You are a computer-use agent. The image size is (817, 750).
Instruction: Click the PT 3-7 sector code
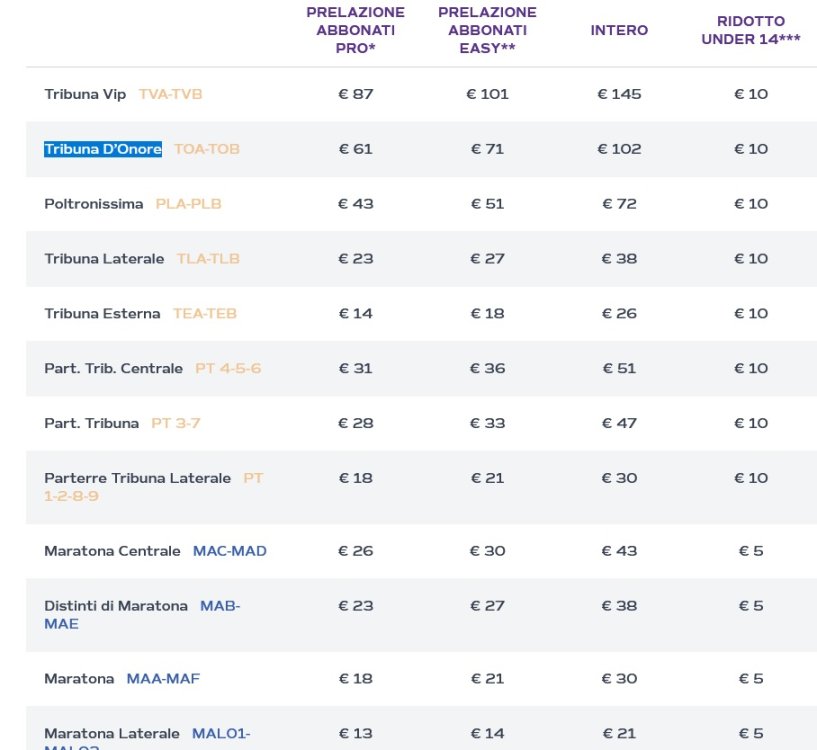176,423
